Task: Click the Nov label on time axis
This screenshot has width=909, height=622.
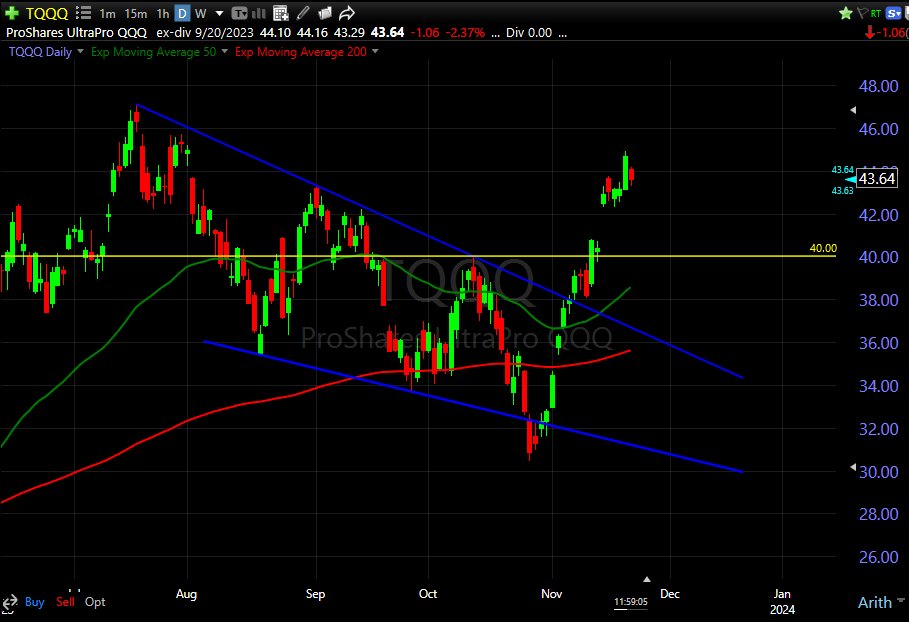Action: click(551, 594)
